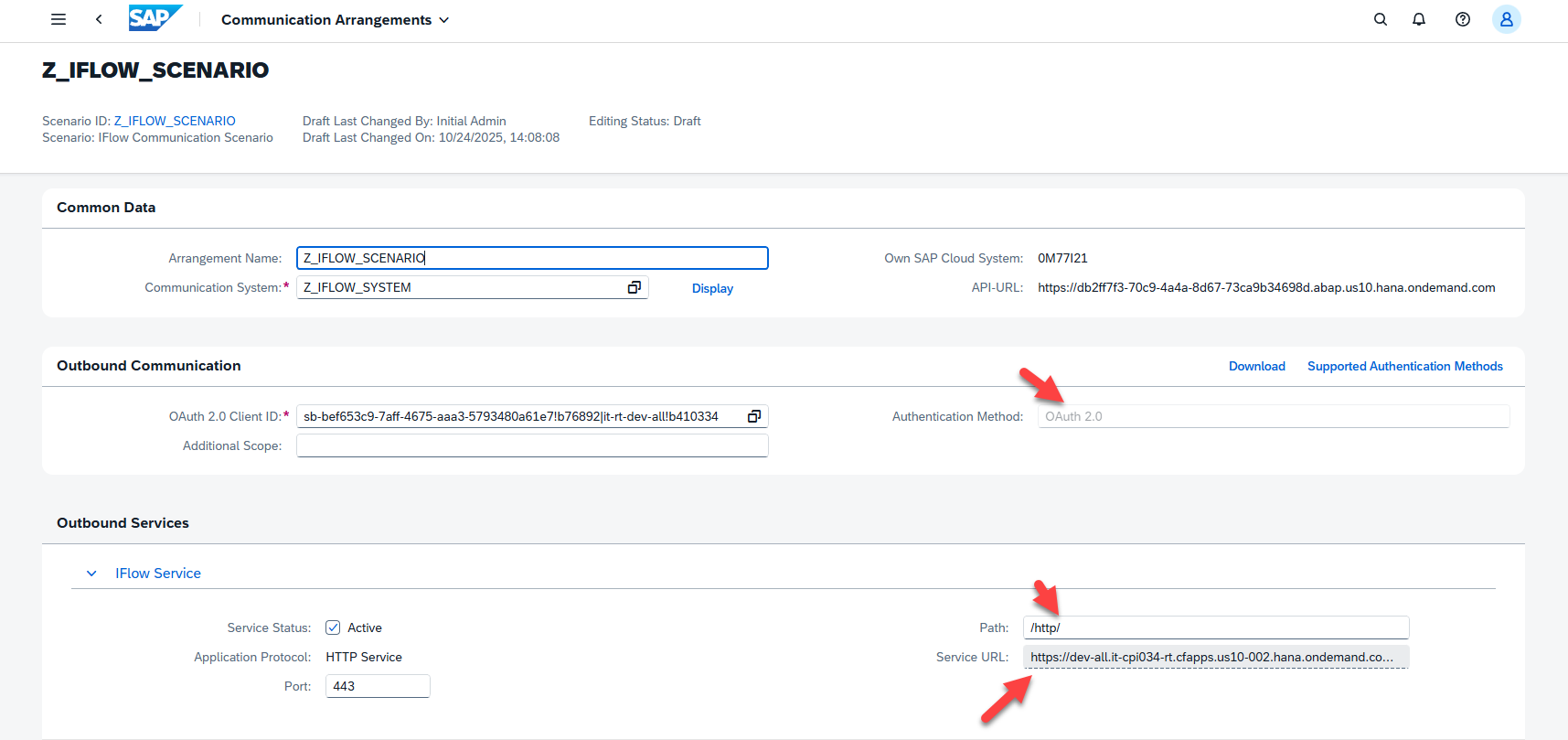Click the Display link

[x=712, y=288]
